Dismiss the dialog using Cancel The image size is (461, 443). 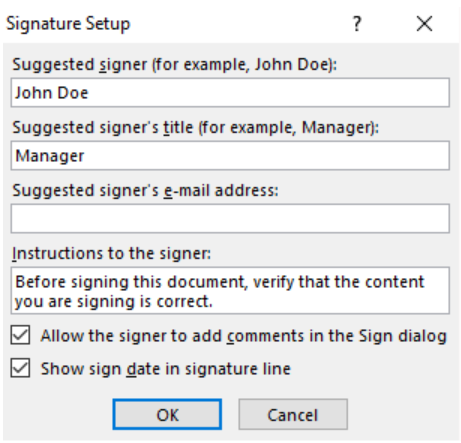293,414
